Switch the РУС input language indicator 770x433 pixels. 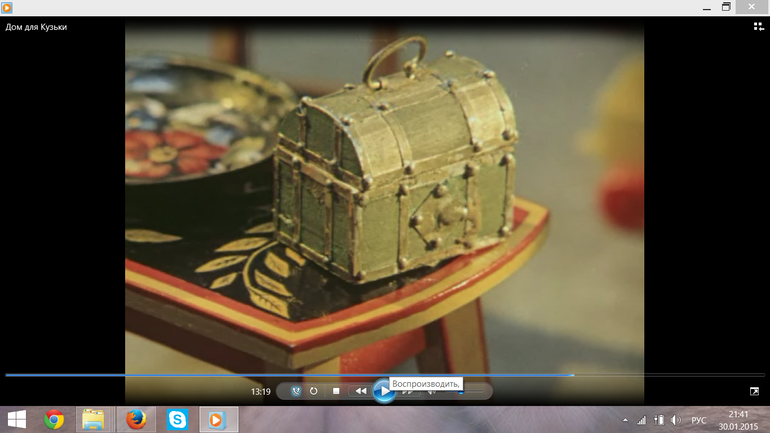698,421
